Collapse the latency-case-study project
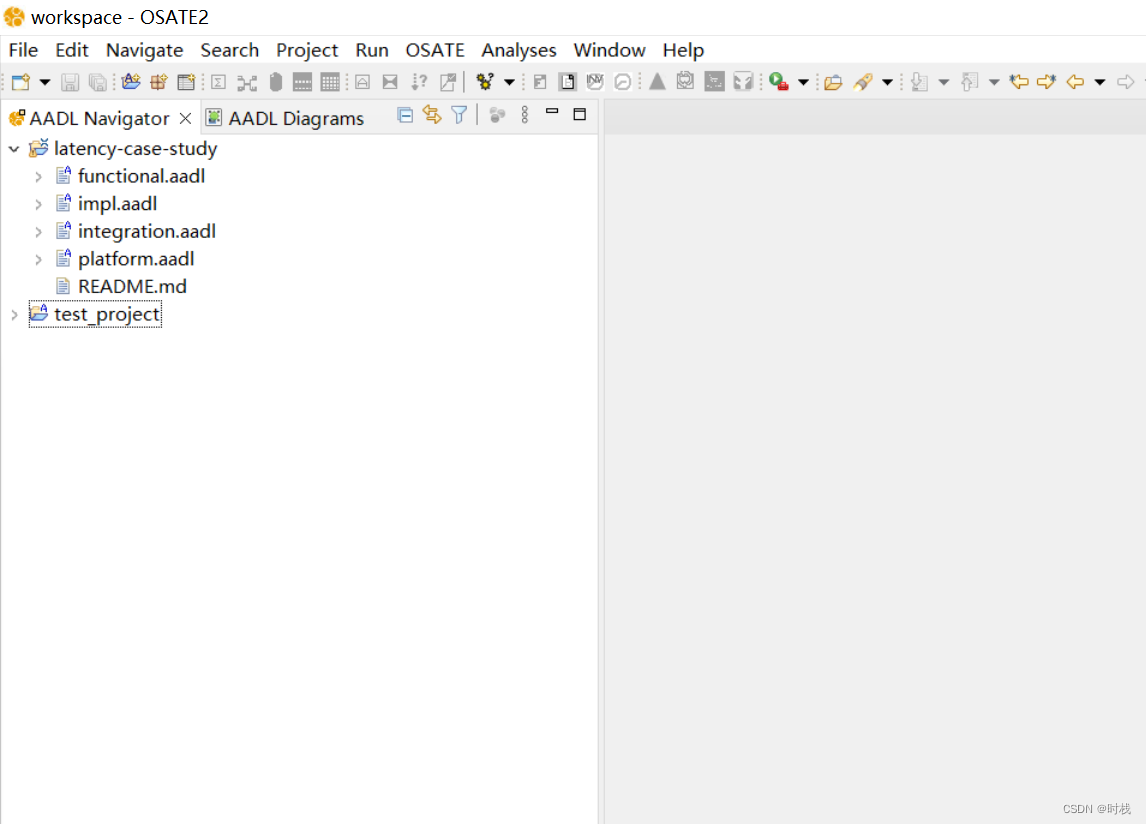 (x=14, y=149)
